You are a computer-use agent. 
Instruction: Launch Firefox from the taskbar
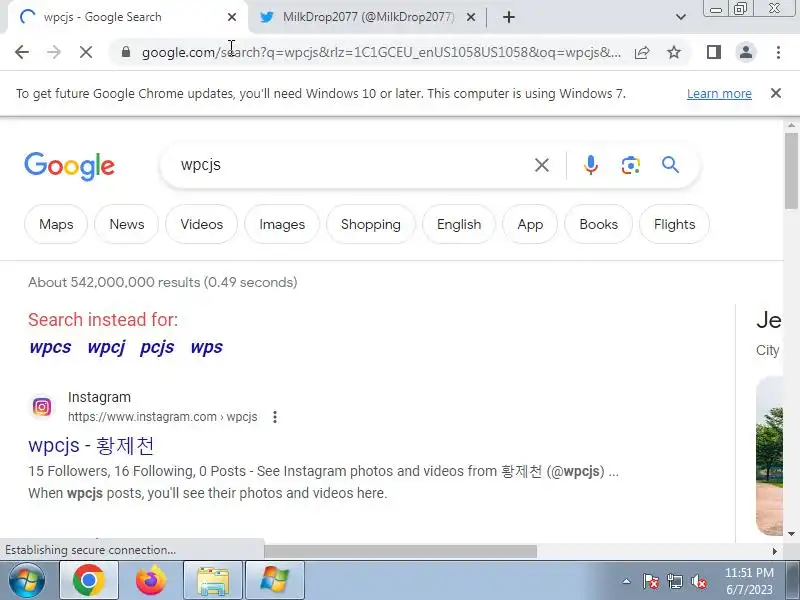(x=151, y=581)
